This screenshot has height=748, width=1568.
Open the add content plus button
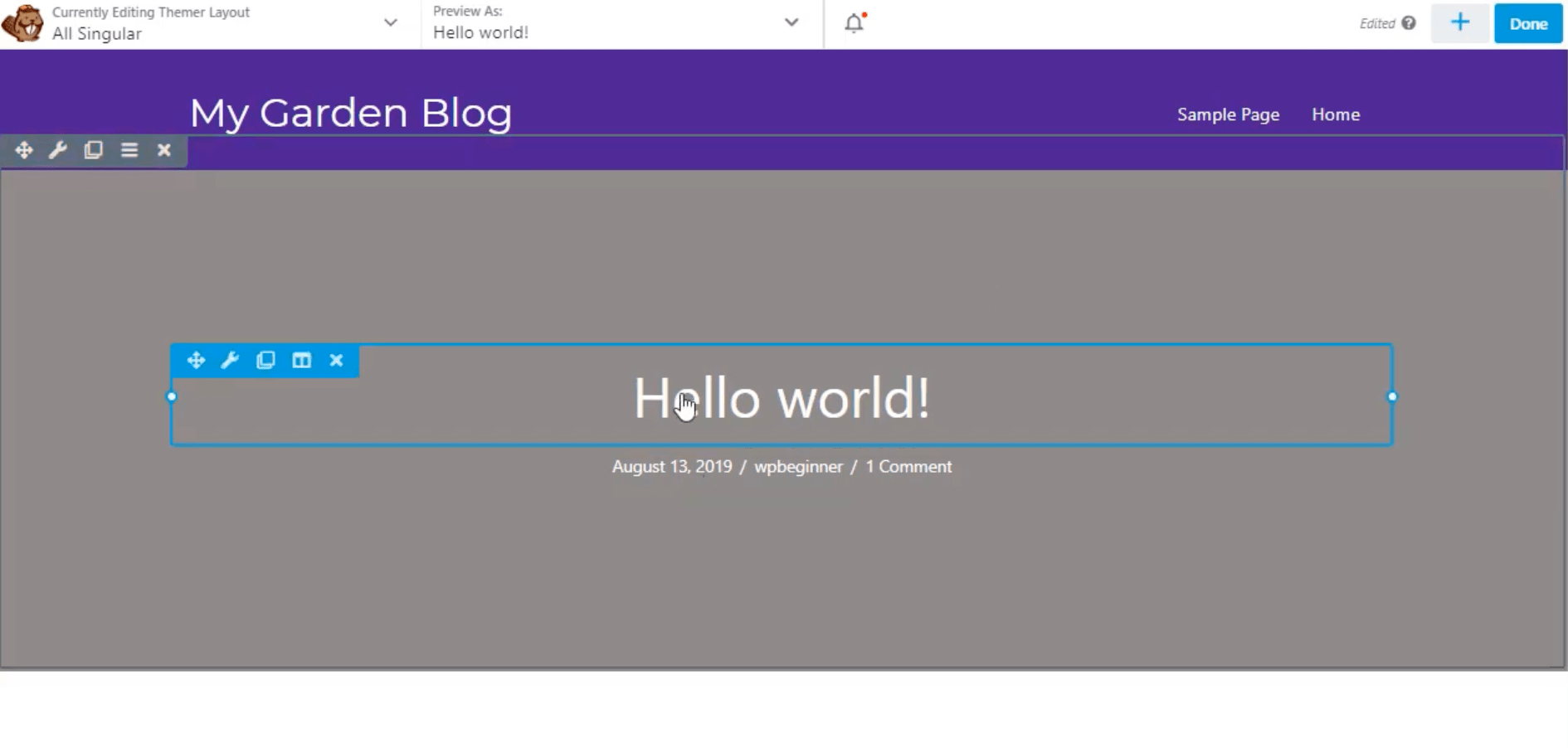click(1460, 23)
